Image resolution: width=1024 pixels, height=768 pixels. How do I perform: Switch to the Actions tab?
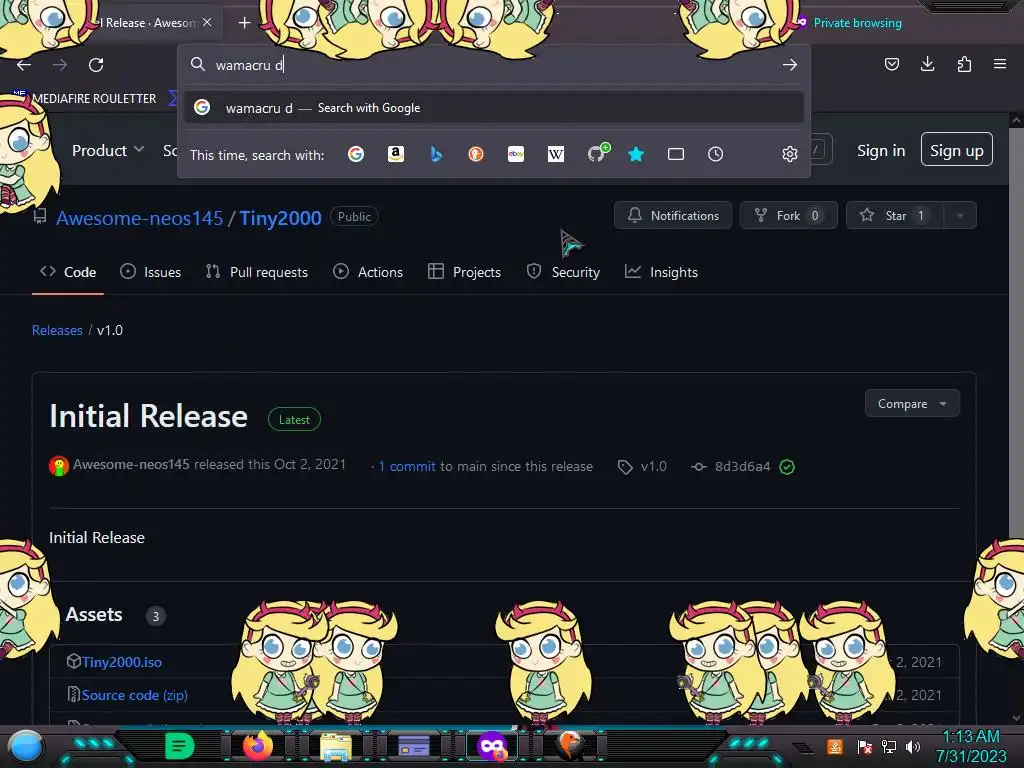368,272
